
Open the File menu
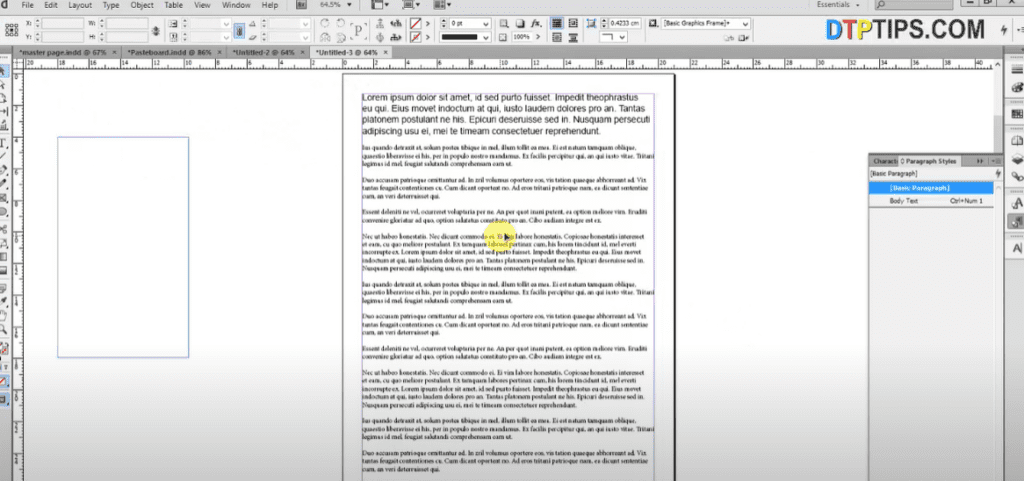click(28, 5)
